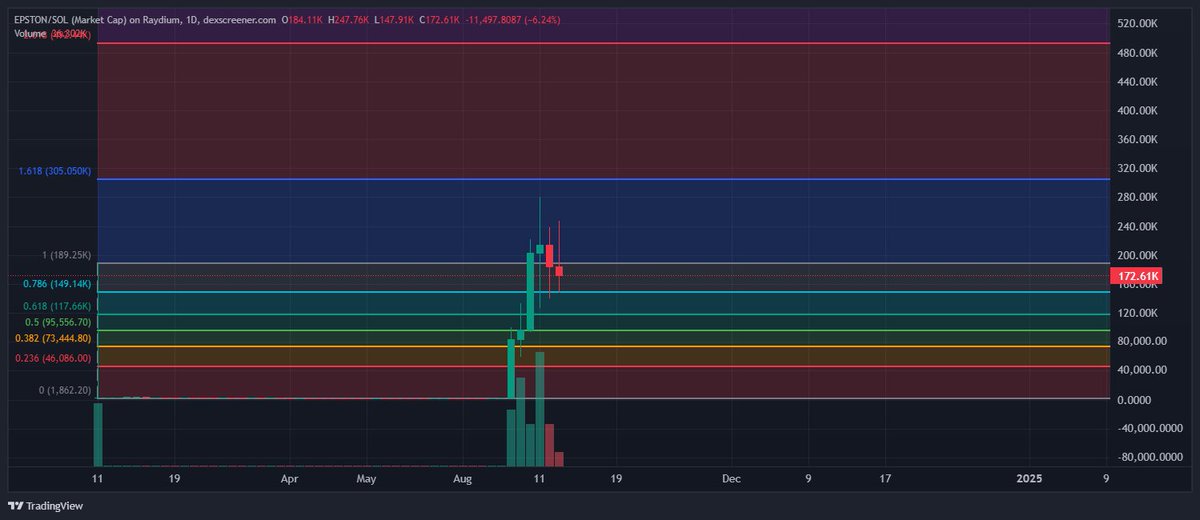The image size is (1200, 520).
Task: Click the 120.00K price axis label
Action: click(1139, 313)
